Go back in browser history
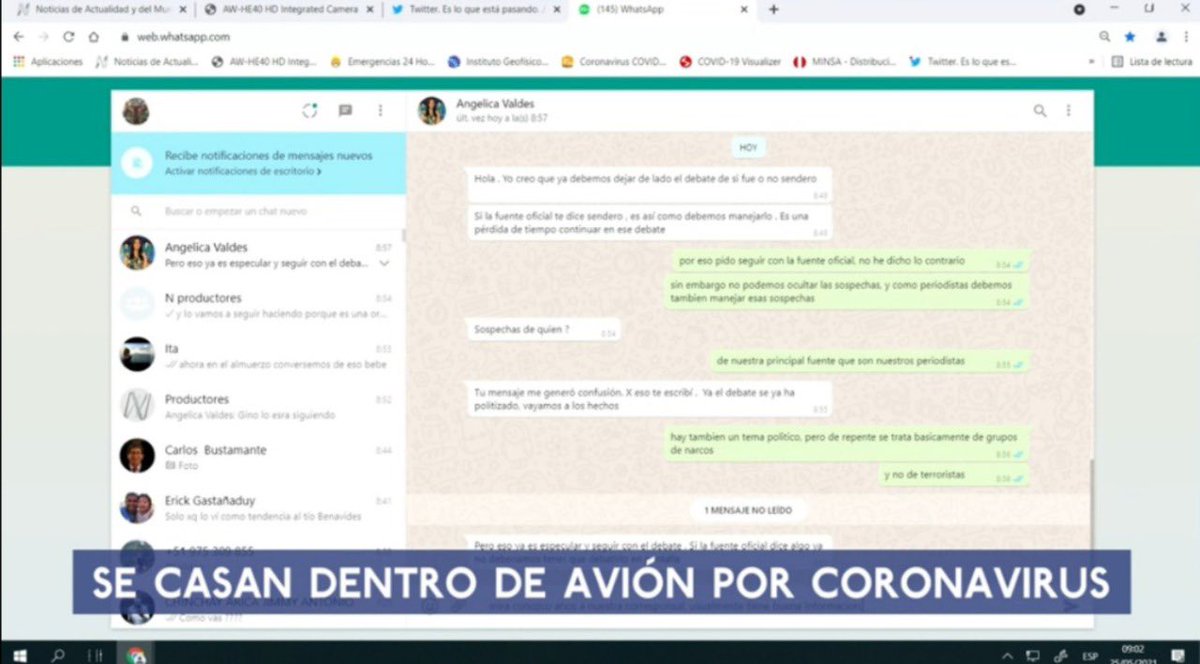 (x=19, y=36)
